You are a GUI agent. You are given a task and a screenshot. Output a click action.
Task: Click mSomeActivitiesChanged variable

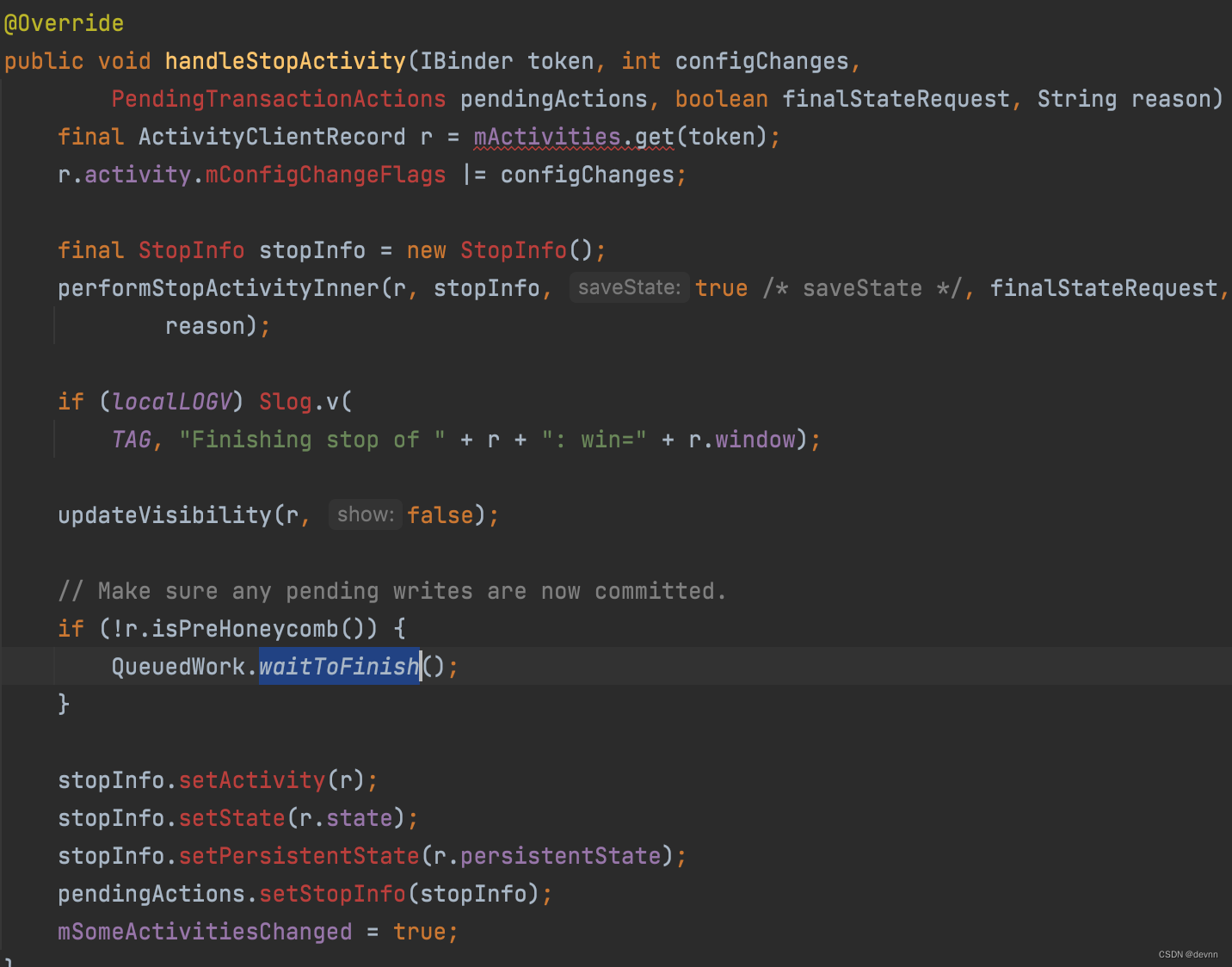(x=205, y=932)
